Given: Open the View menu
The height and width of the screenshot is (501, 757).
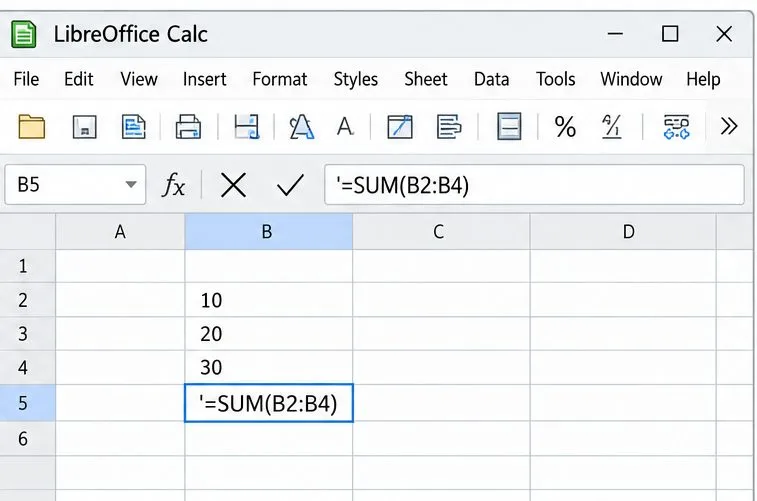Looking at the screenshot, I should pos(139,79).
